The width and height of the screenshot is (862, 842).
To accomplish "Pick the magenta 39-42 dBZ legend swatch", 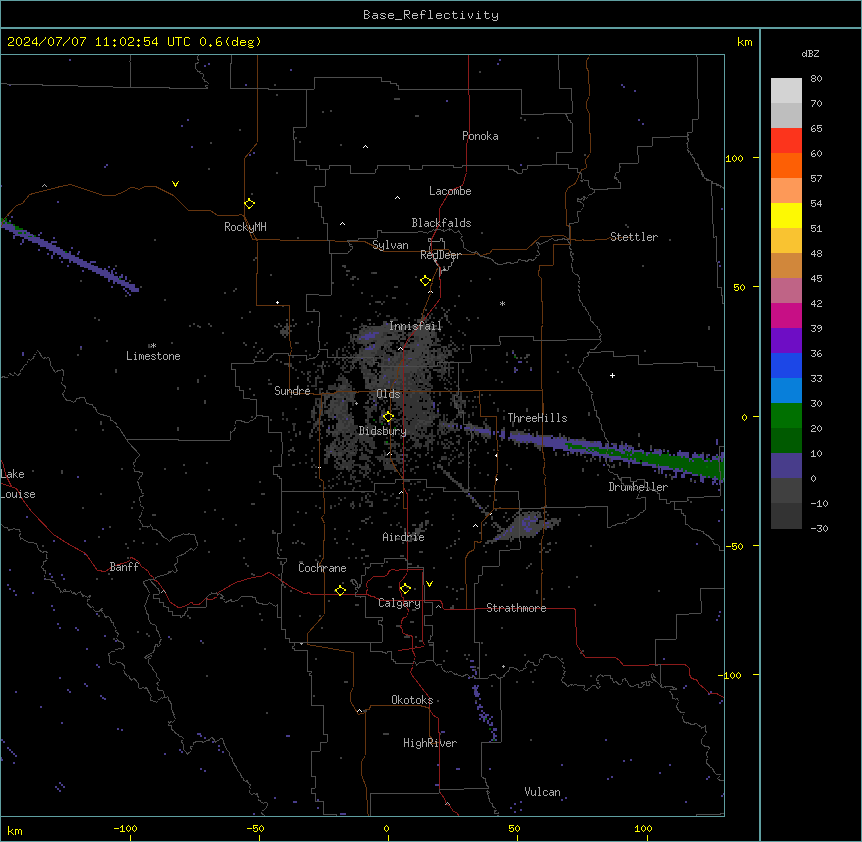I will point(786,315).
